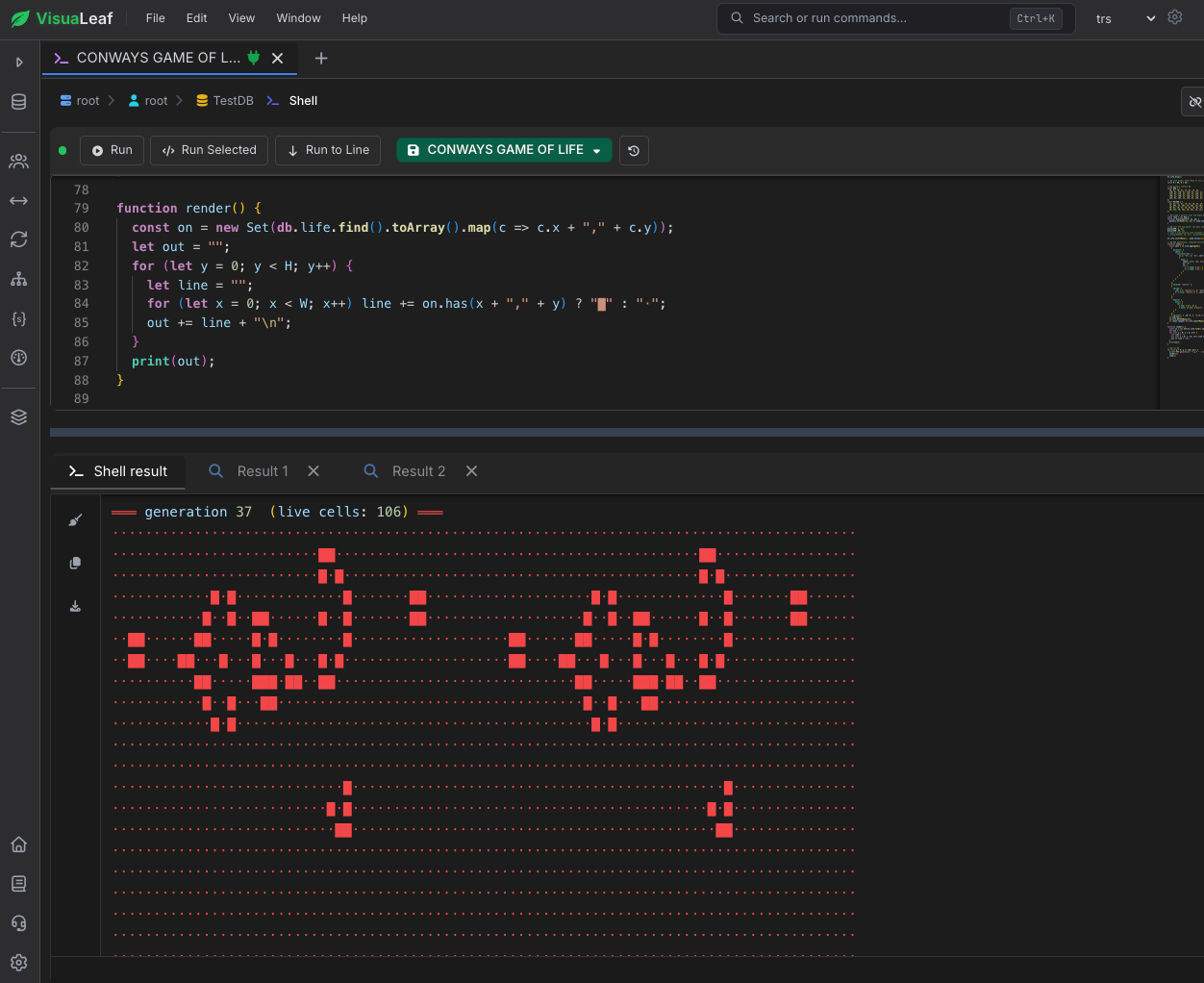Expand the left sidebar arrow
Image resolution: width=1204 pixels, height=983 pixels.
click(19, 63)
